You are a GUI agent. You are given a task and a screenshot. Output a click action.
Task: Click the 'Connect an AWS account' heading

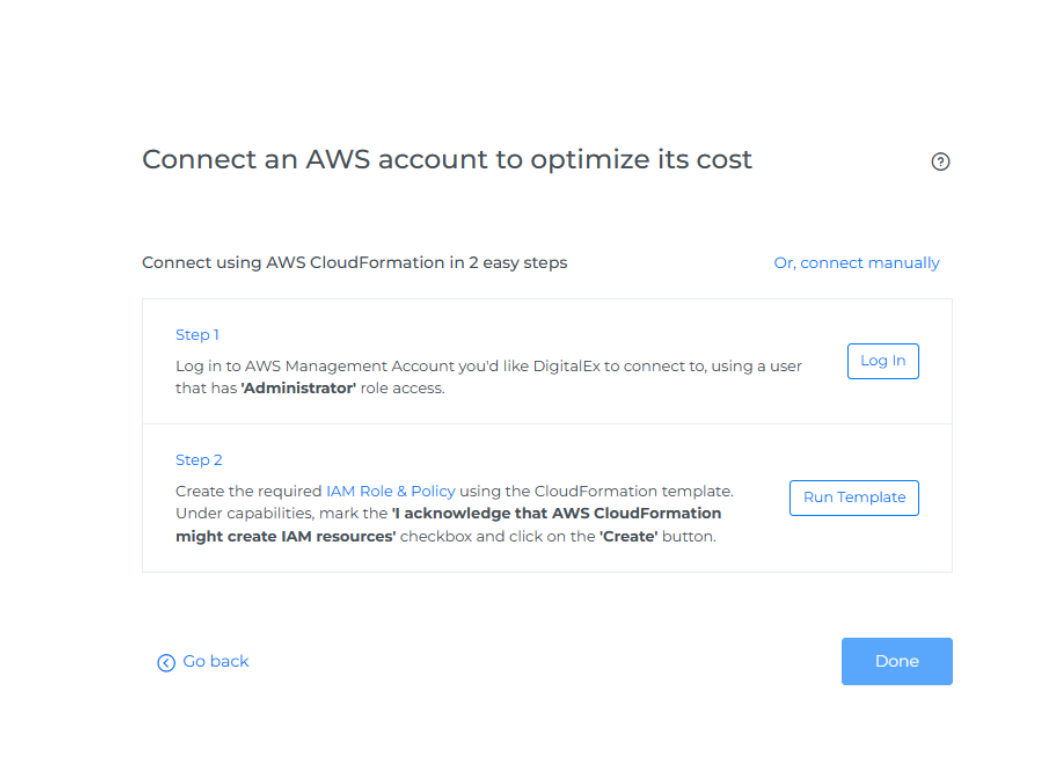tap(446, 159)
